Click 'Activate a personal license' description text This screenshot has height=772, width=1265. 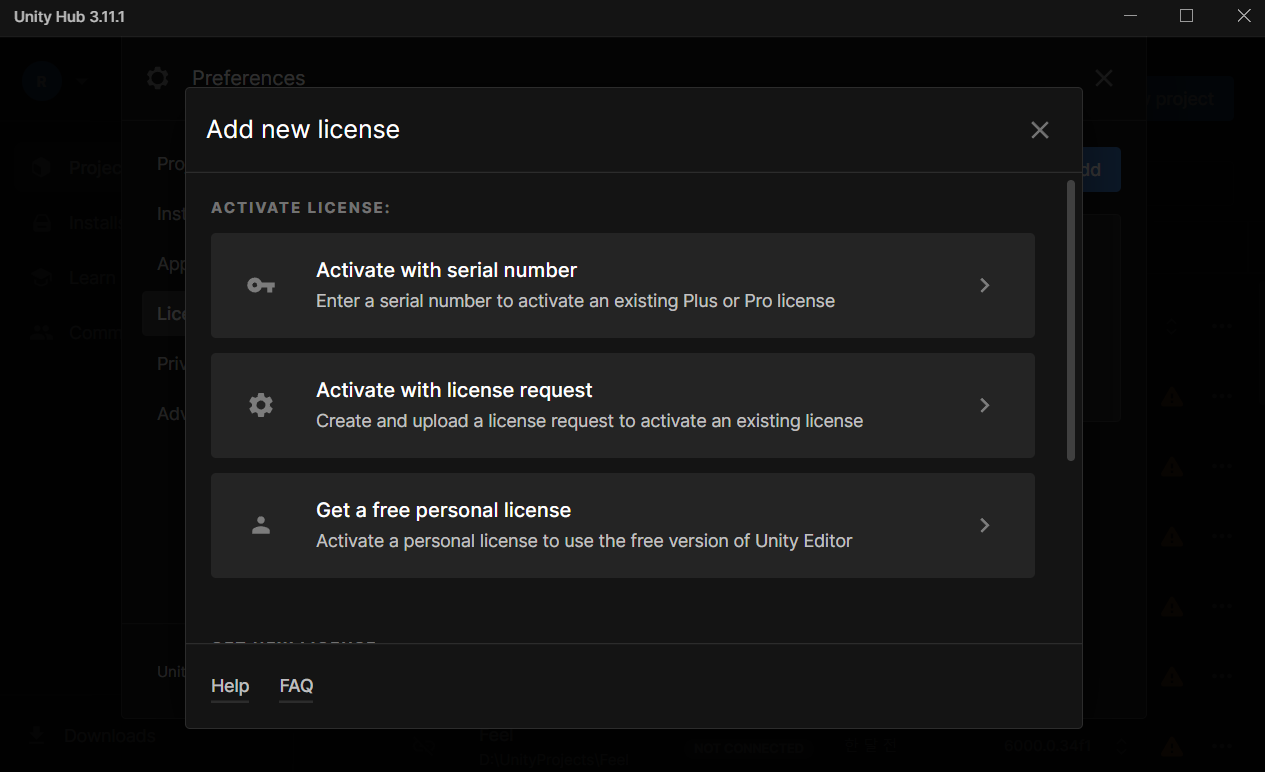584,541
